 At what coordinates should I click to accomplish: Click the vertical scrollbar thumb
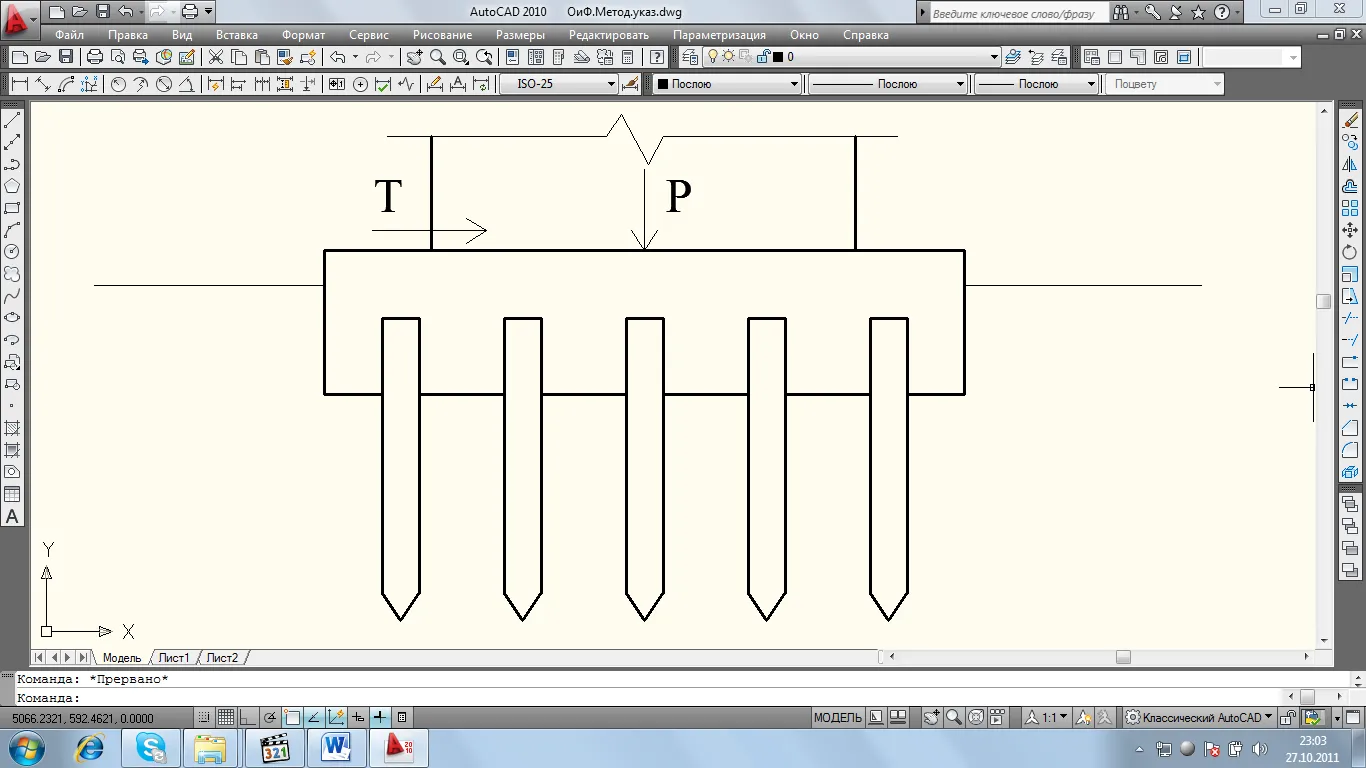tap(1324, 300)
